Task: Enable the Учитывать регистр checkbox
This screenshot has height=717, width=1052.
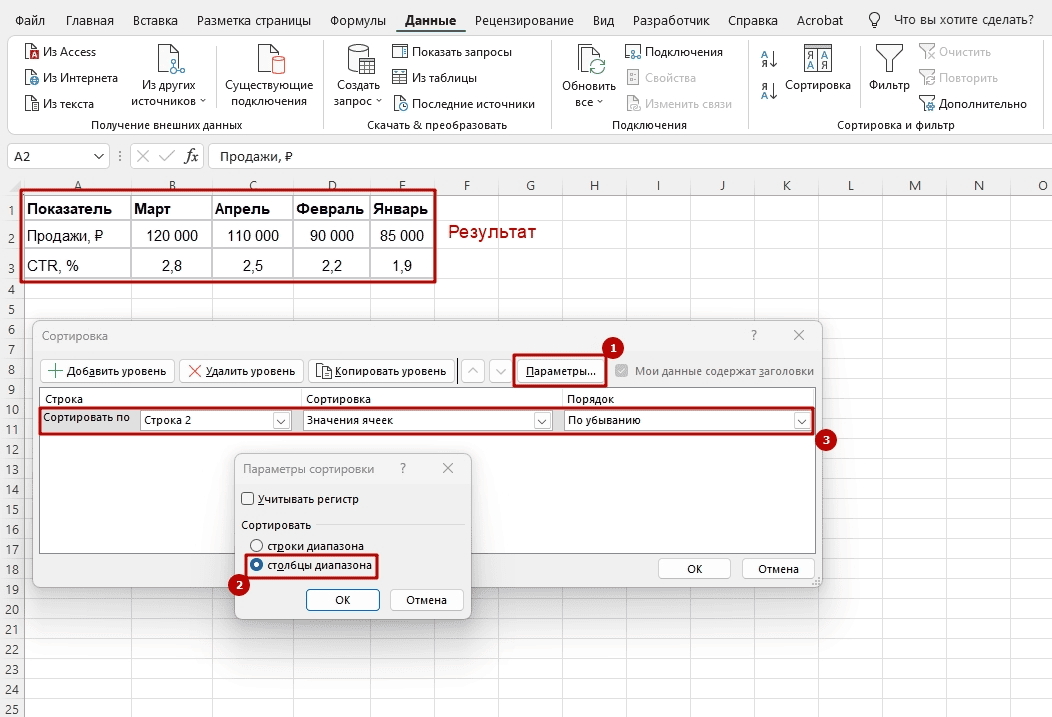Action: point(248,499)
